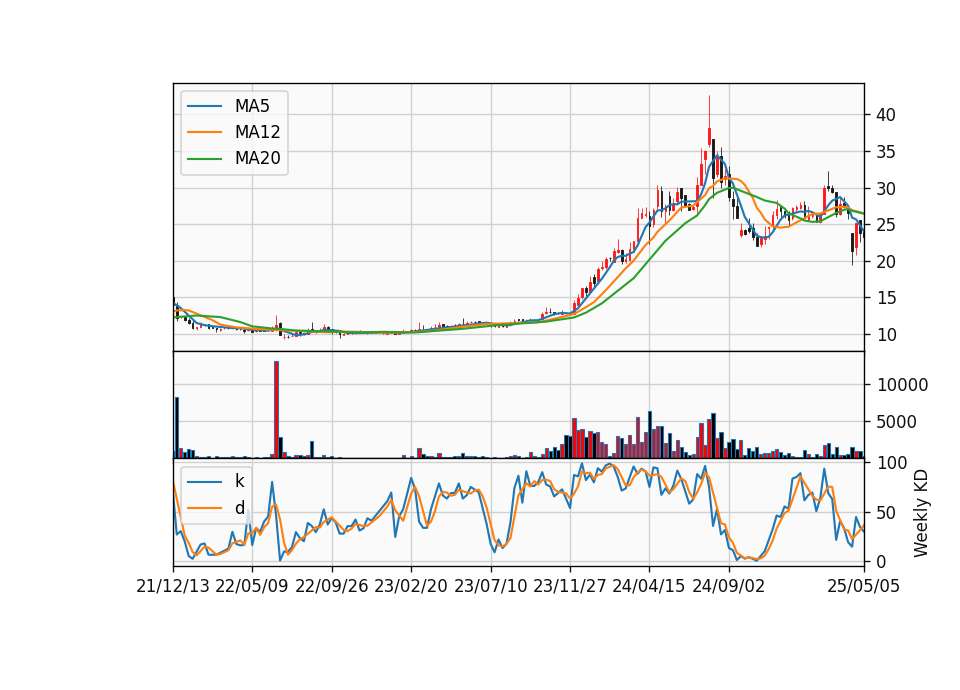Click the d legend label
960x690 pixels.
coord(239,508)
